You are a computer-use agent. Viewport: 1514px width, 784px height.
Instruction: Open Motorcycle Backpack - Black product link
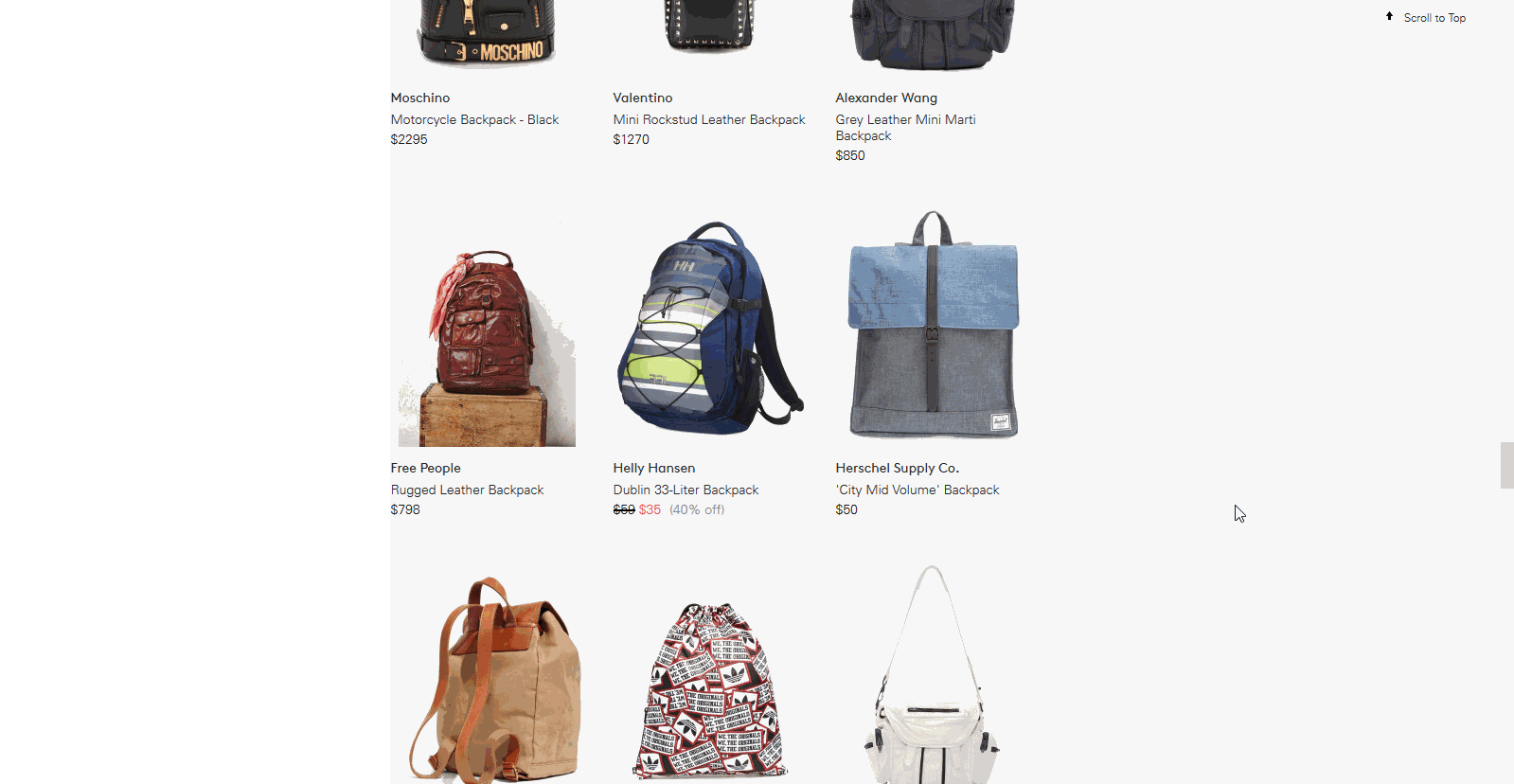[x=474, y=119]
